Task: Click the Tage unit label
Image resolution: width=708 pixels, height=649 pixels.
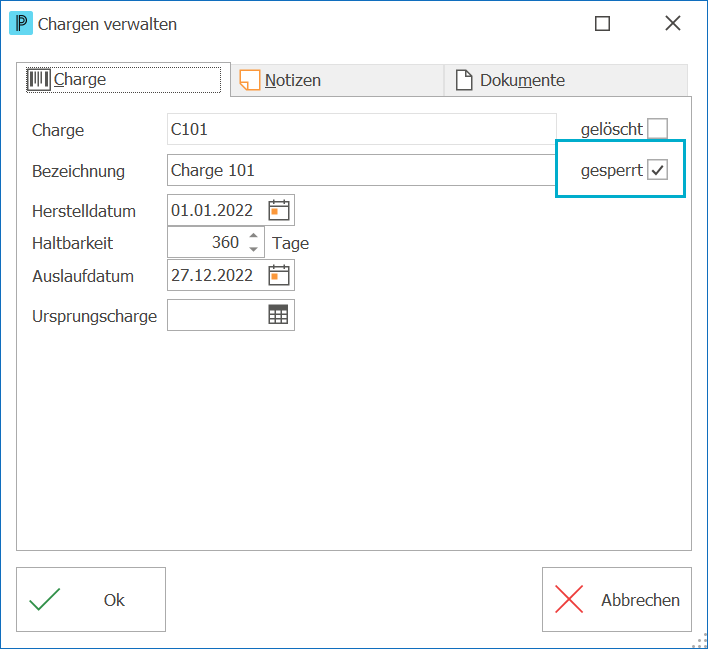Action: [290, 243]
